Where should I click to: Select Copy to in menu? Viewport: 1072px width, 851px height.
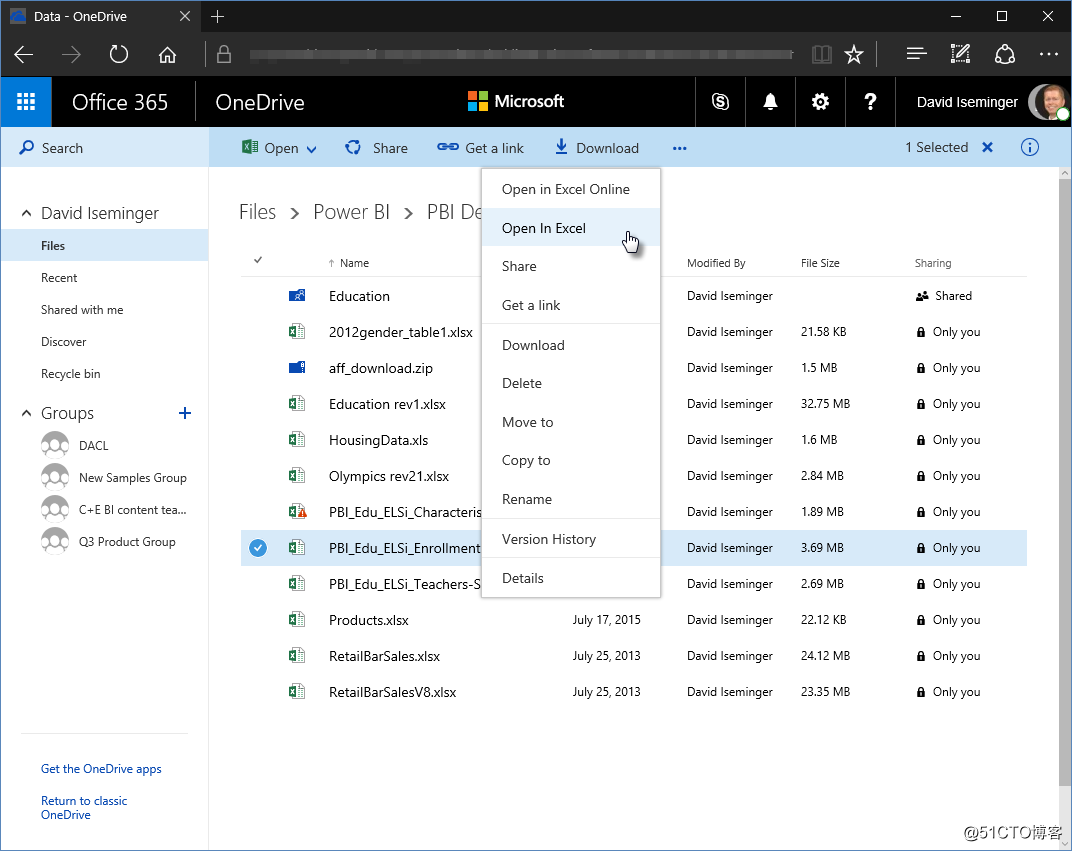click(571, 461)
